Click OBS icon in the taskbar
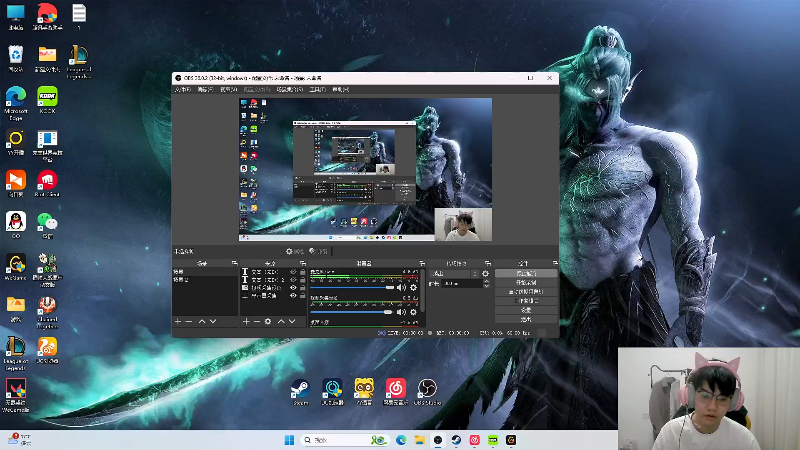The width and height of the screenshot is (800, 450). (x=438, y=440)
